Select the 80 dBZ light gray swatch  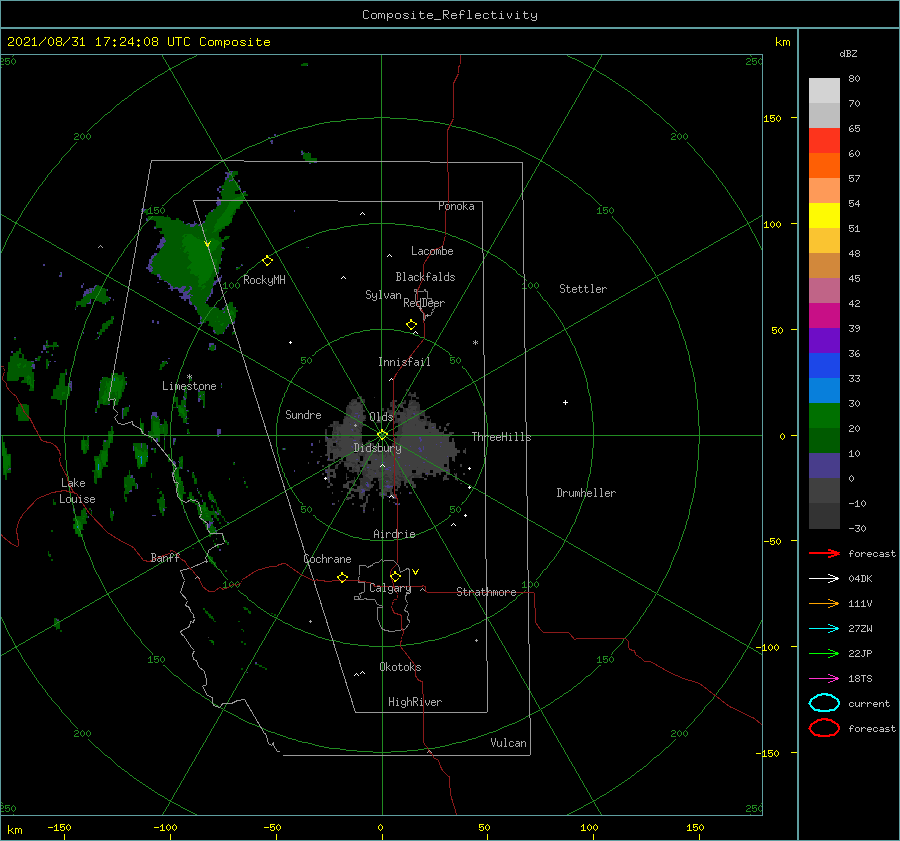click(824, 91)
